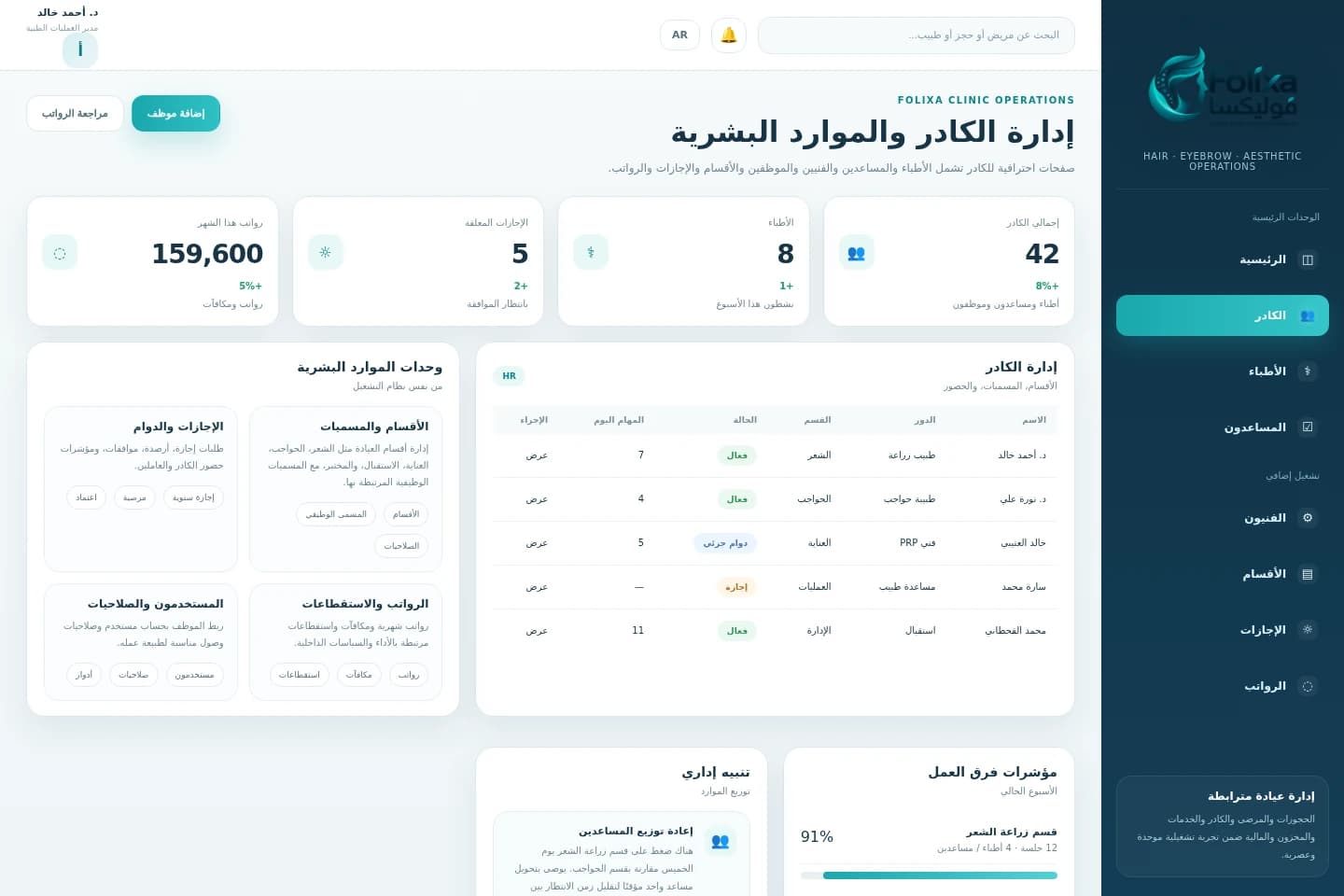Click the gear icon beside الفنيون in sidebar
The width and height of the screenshot is (1344, 896).
1308,518
